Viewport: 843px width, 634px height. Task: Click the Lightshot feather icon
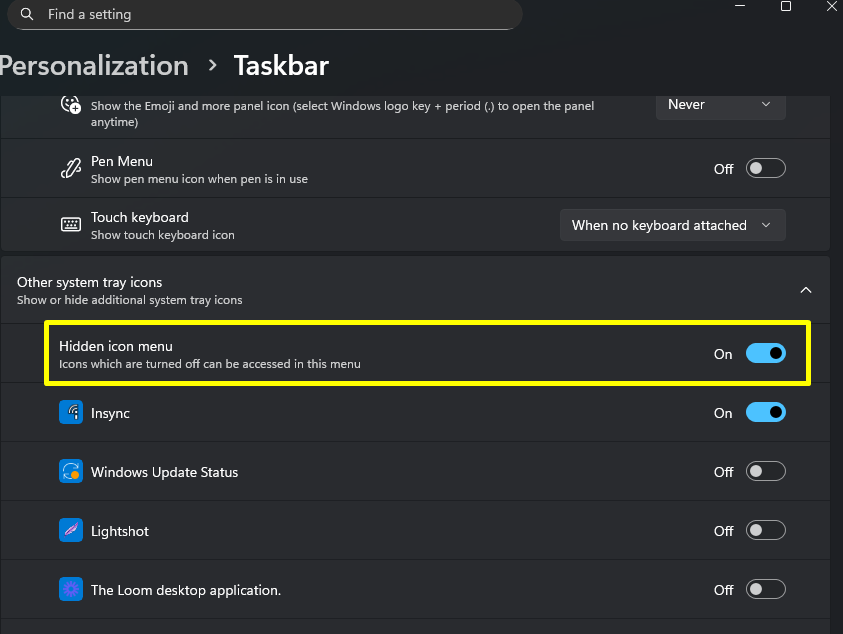[x=70, y=531]
